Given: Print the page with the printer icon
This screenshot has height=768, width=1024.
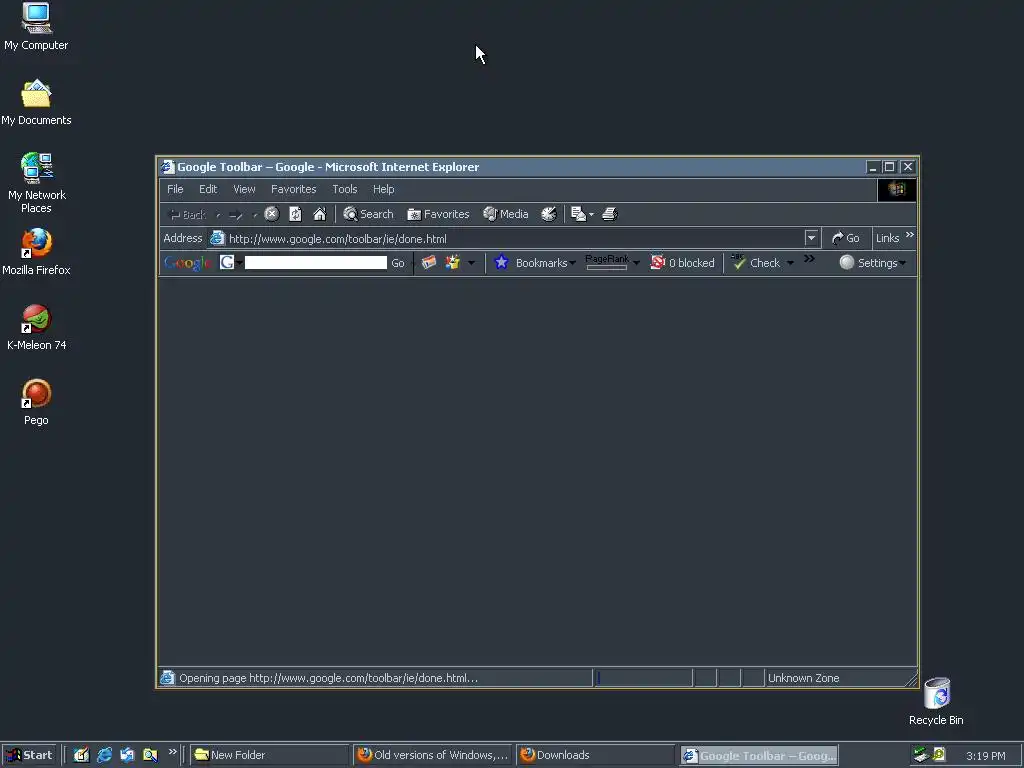Looking at the screenshot, I should [609, 214].
